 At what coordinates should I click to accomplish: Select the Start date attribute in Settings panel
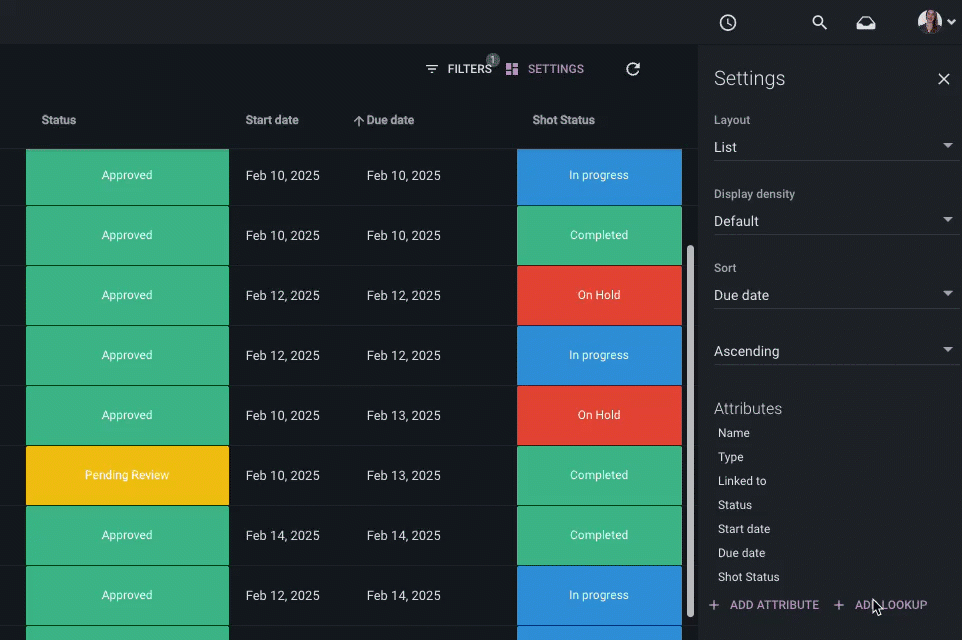(744, 529)
